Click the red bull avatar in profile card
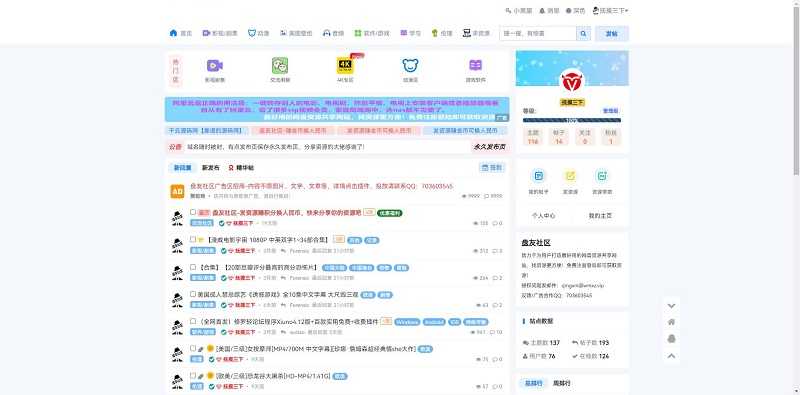800x395 pixels. 572,81
